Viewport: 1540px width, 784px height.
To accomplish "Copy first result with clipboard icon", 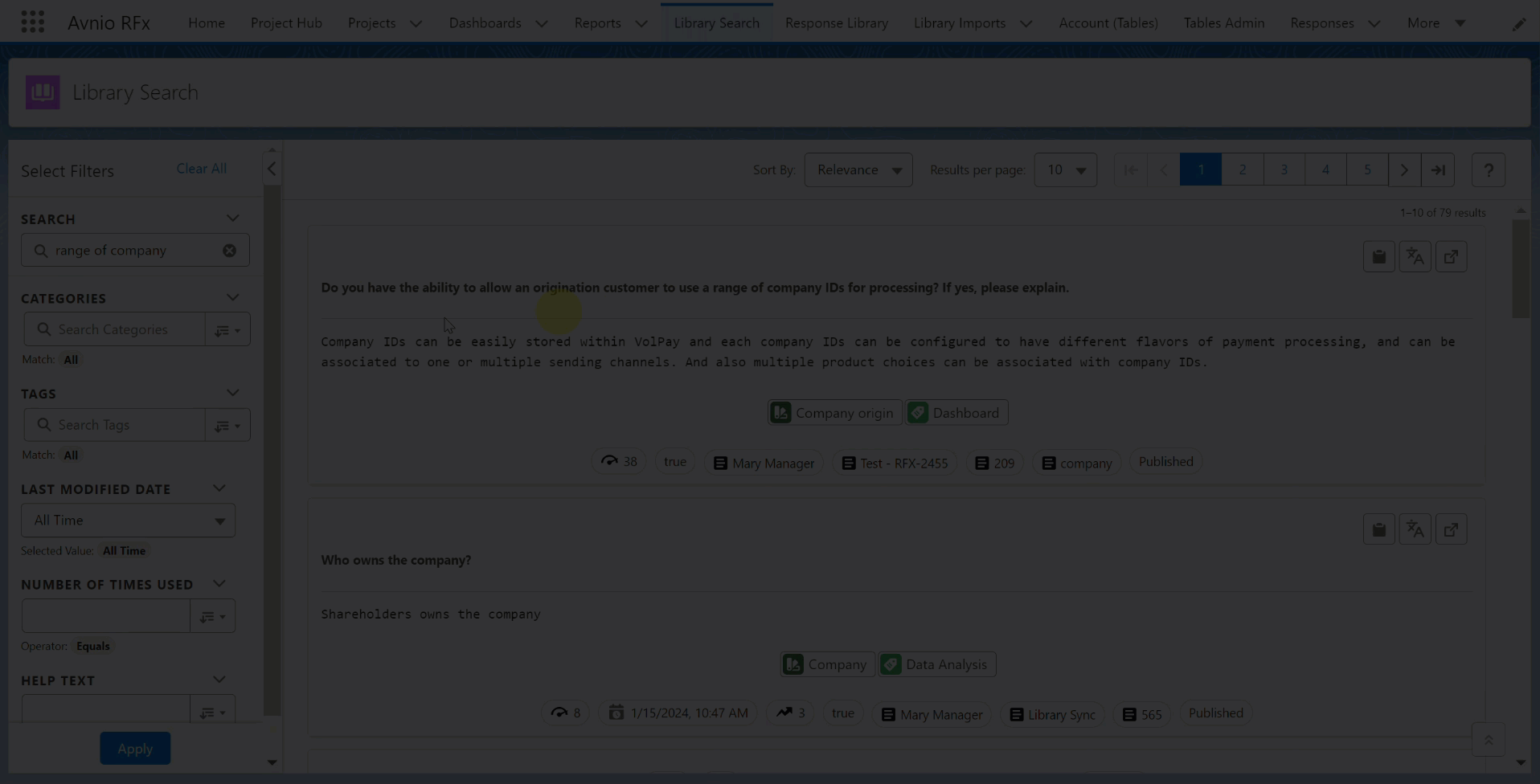I will [1378, 257].
